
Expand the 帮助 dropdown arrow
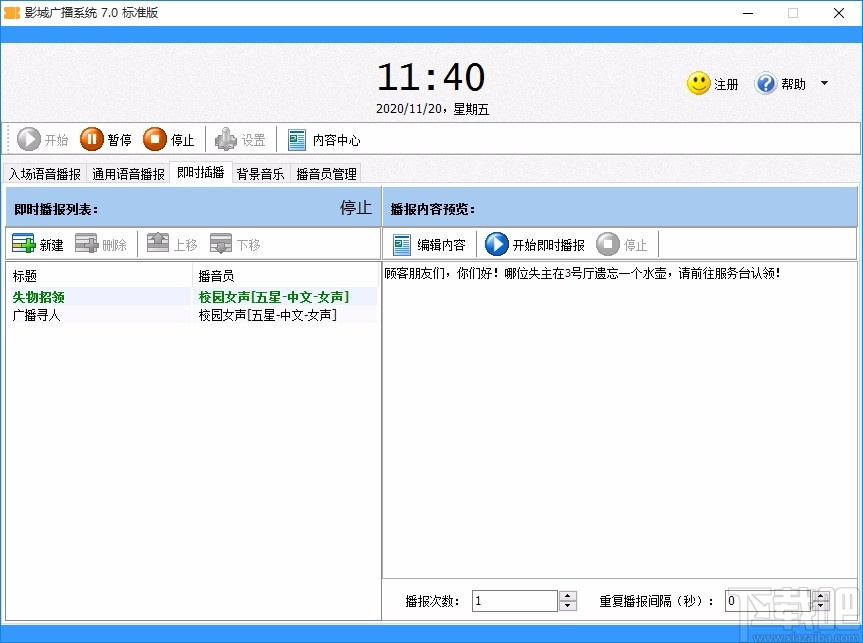(824, 84)
